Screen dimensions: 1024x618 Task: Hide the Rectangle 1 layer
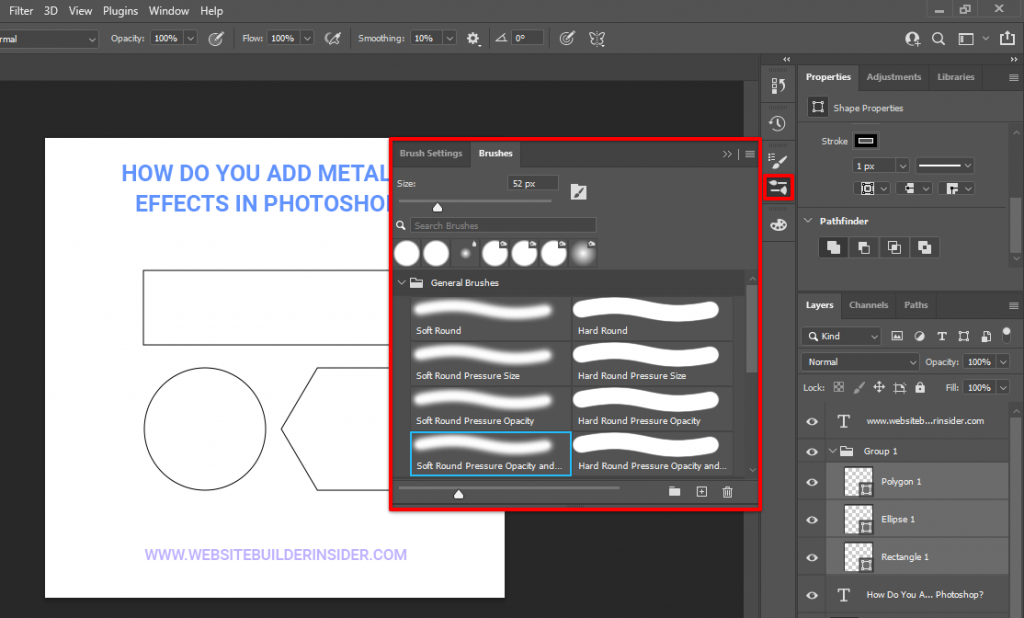(812, 557)
